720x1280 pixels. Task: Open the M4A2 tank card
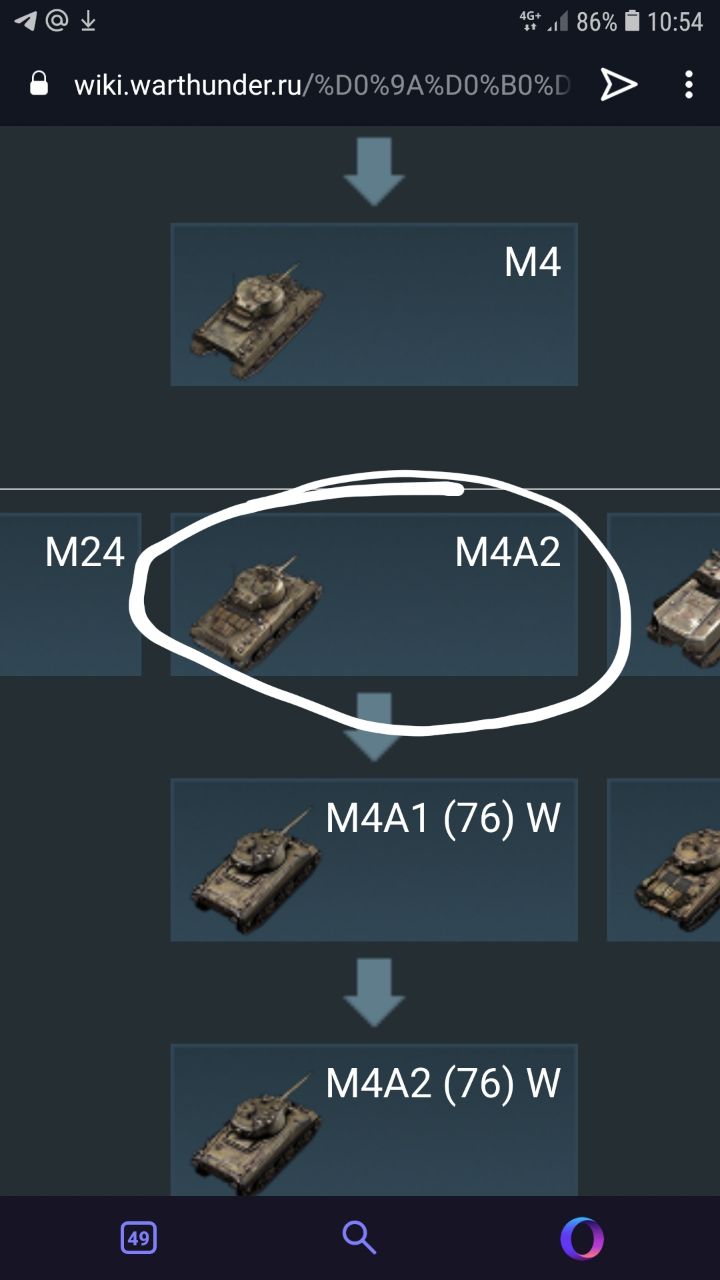[374, 594]
